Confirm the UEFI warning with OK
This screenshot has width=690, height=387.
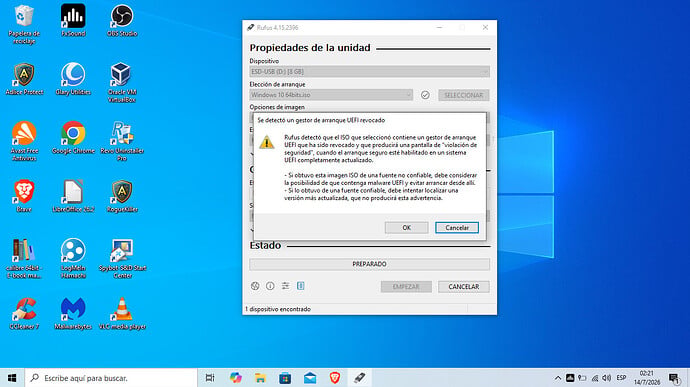406,228
